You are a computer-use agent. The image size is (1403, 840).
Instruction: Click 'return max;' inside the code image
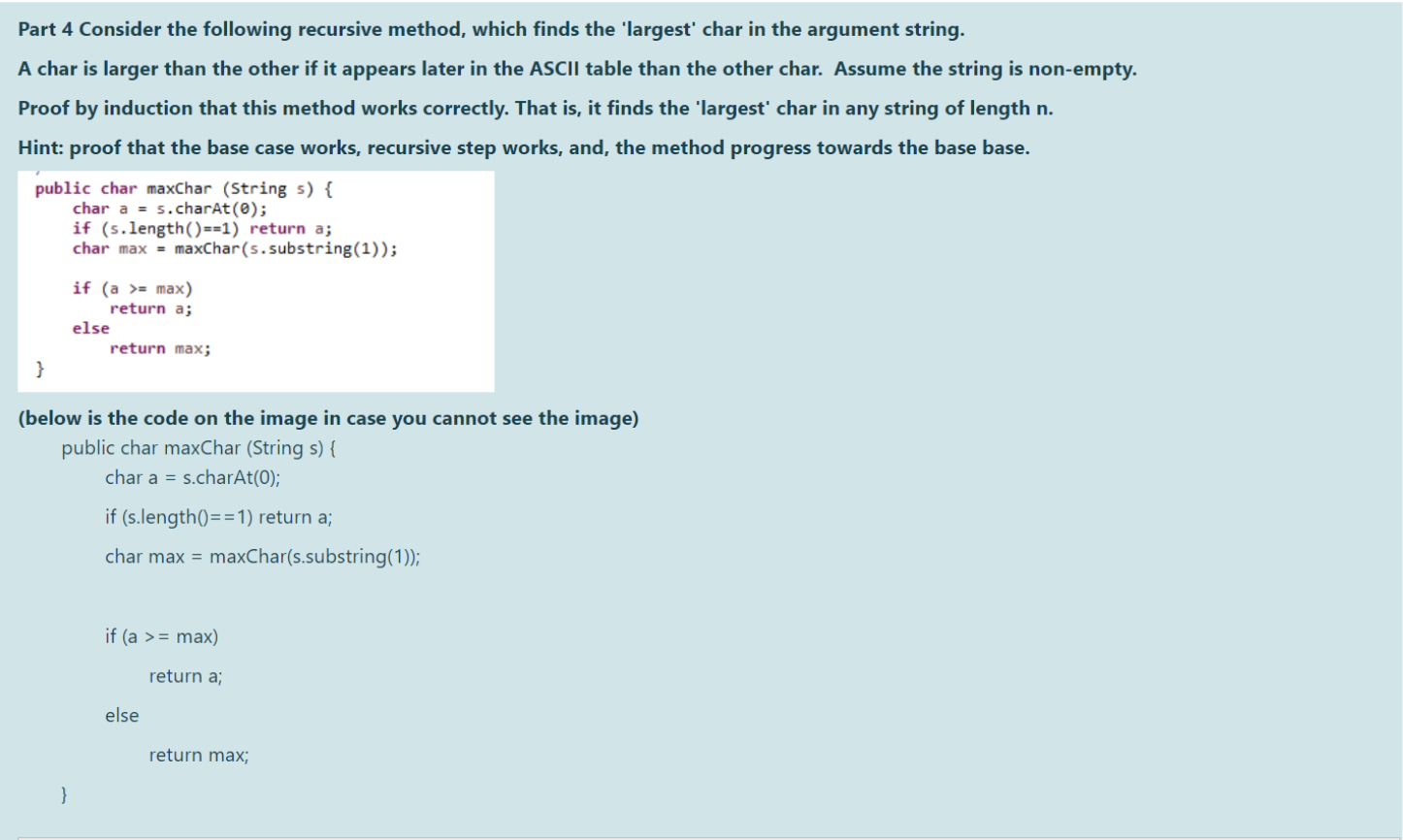(x=160, y=348)
